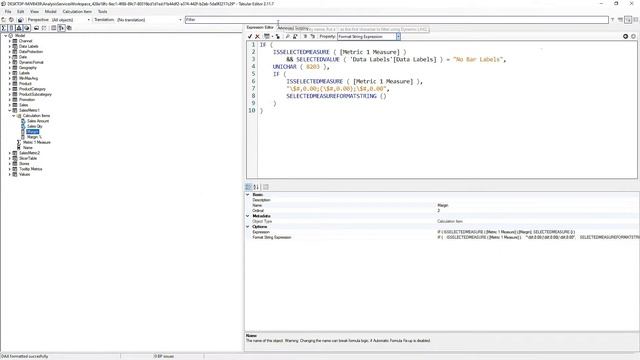The height and width of the screenshot is (360, 640).
Task: Click the Filter text field
Action: [396, 20]
